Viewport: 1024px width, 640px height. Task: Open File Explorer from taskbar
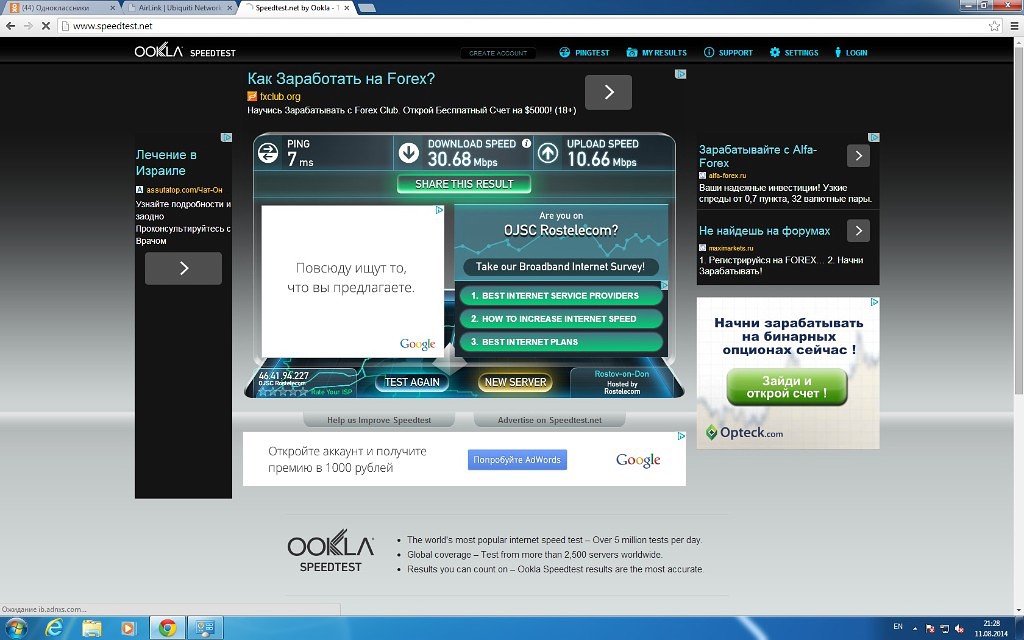[91, 628]
